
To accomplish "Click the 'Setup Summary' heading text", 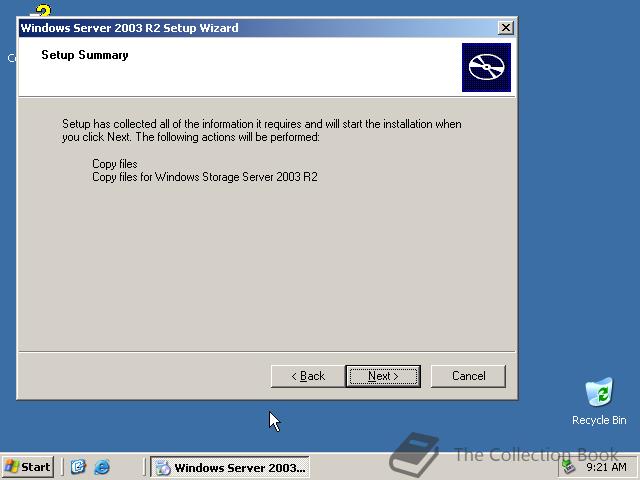I will [85, 55].
